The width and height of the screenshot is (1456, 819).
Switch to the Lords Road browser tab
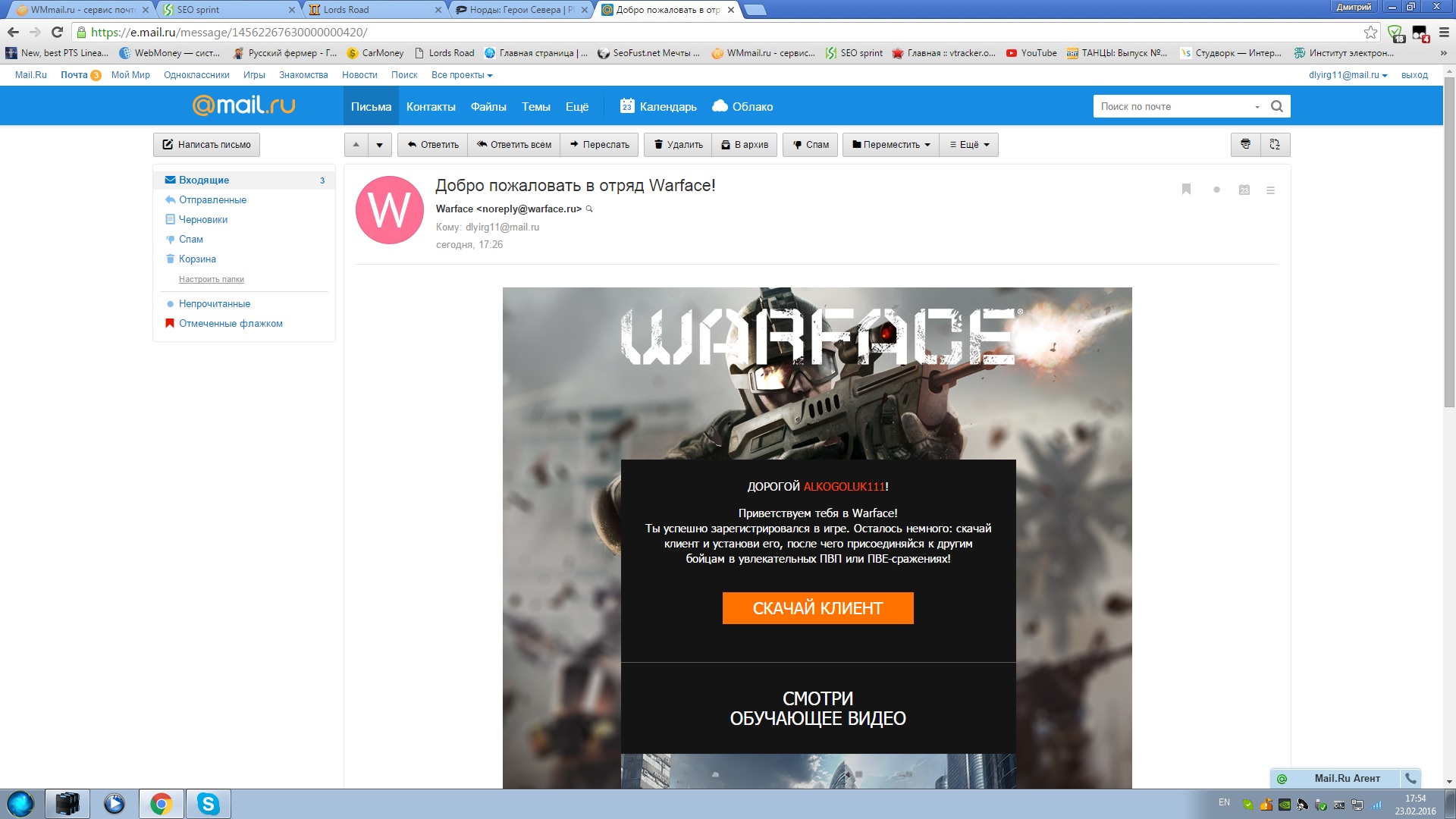tap(375, 10)
